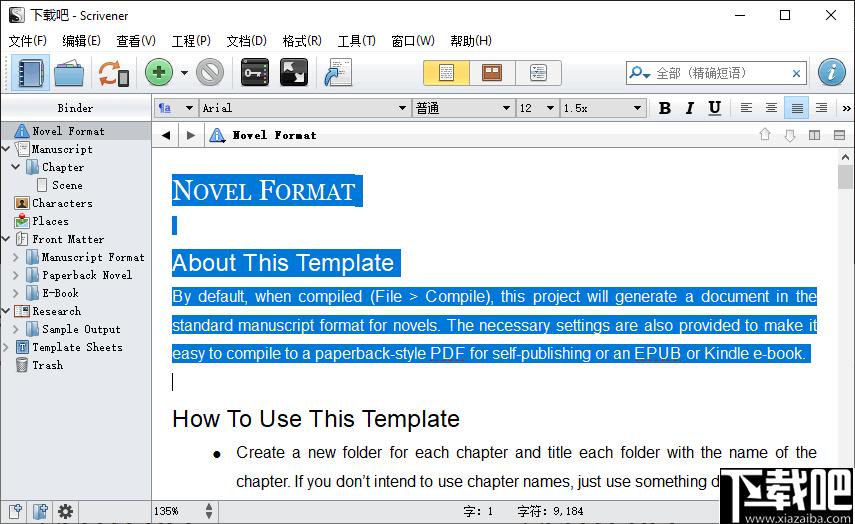Select the Scene document
Image resolution: width=855 pixels, height=524 pixels.
pos(67,185)
